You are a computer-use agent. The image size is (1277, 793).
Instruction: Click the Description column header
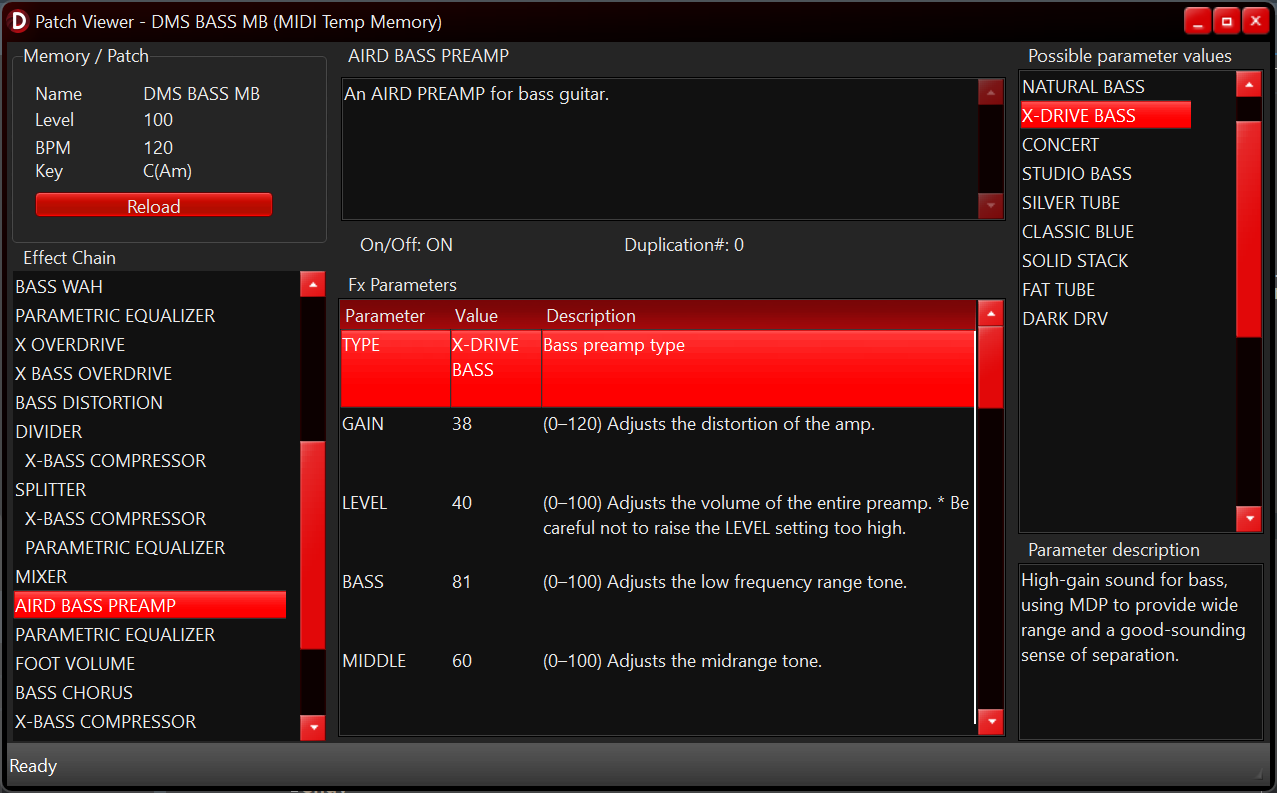[590, 316]
